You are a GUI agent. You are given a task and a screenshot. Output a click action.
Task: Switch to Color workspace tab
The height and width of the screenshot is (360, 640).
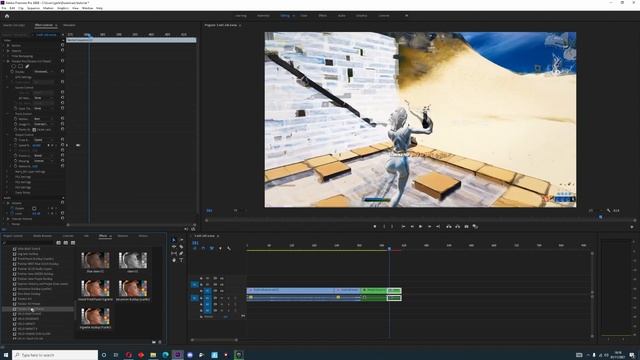coord(304,16)
